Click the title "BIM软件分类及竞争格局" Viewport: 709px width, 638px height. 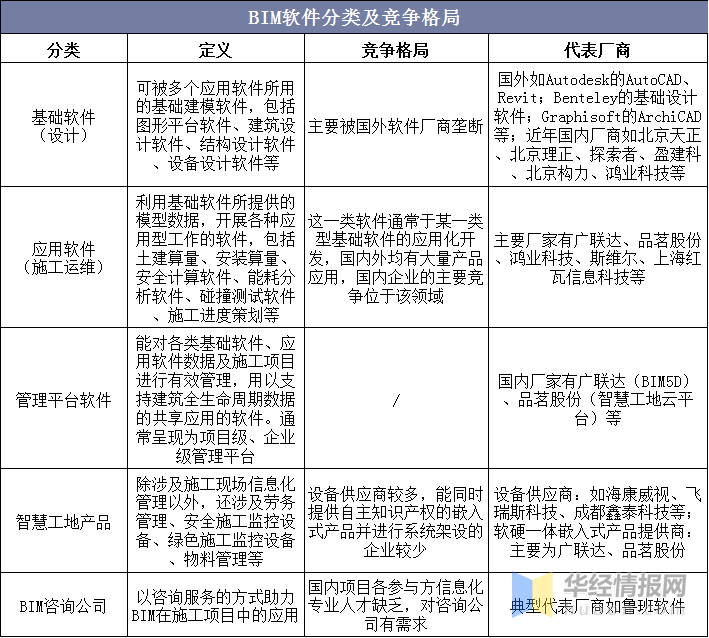354,18
